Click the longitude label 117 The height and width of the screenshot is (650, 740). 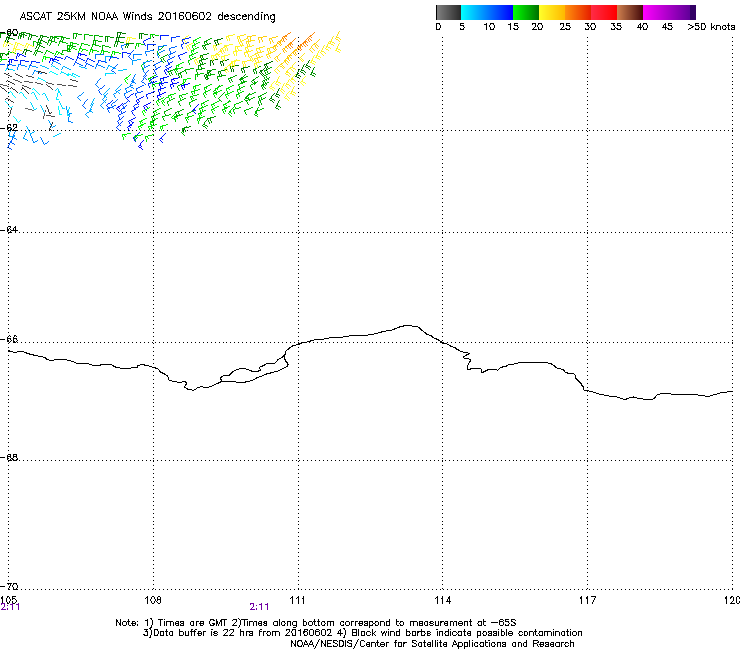(x=587, y=600)
